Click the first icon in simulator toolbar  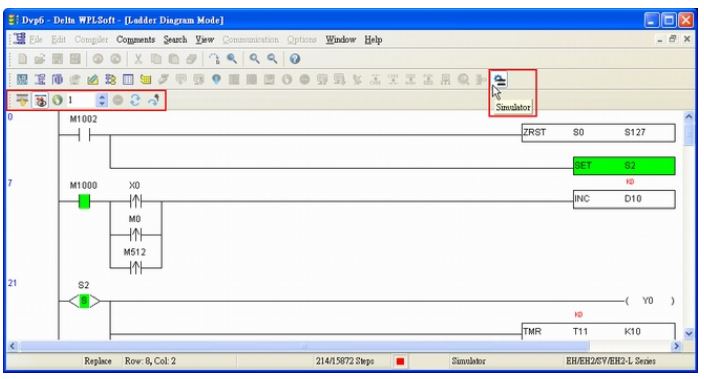point(22,100)
